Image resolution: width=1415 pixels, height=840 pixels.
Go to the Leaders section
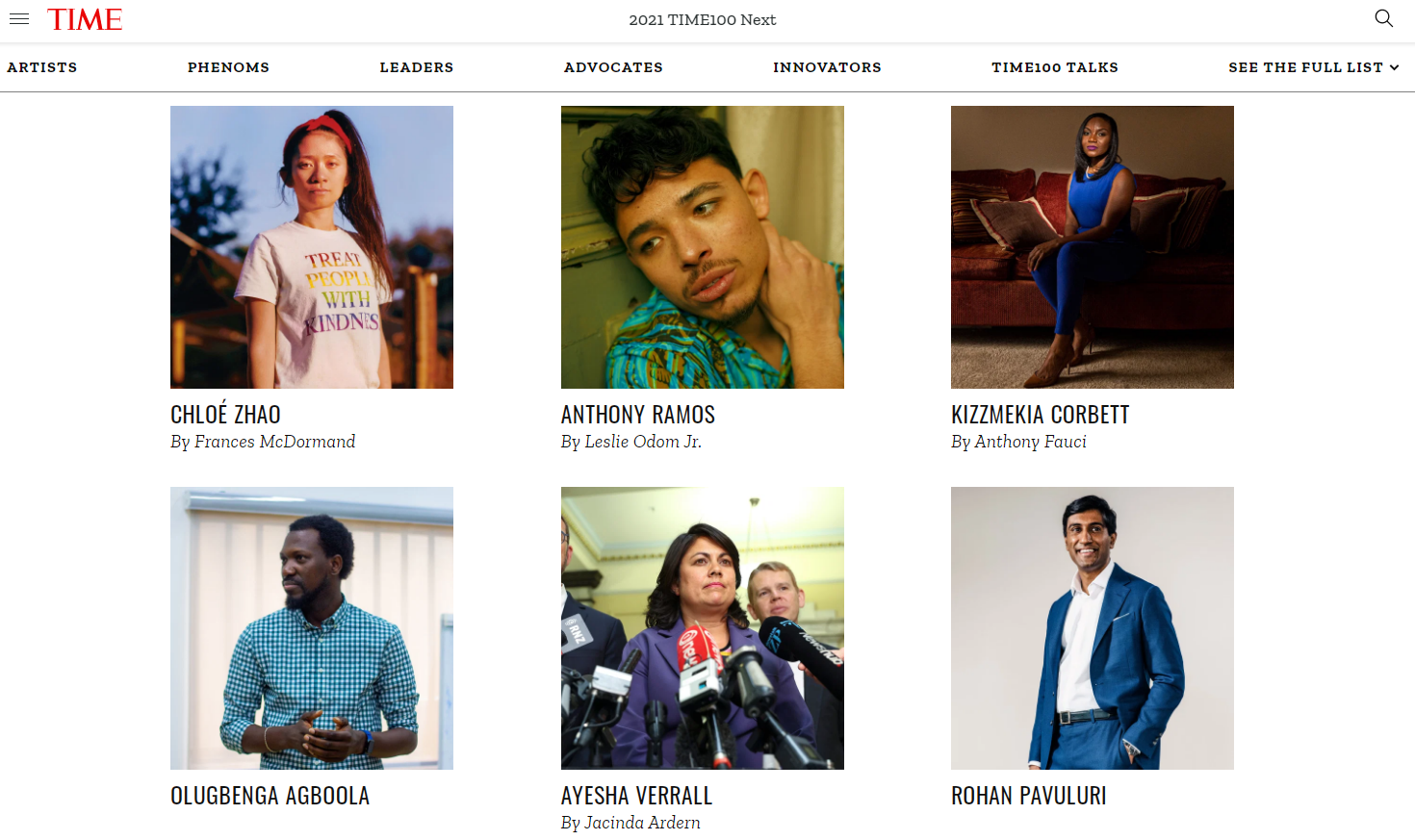pos(417,67)
